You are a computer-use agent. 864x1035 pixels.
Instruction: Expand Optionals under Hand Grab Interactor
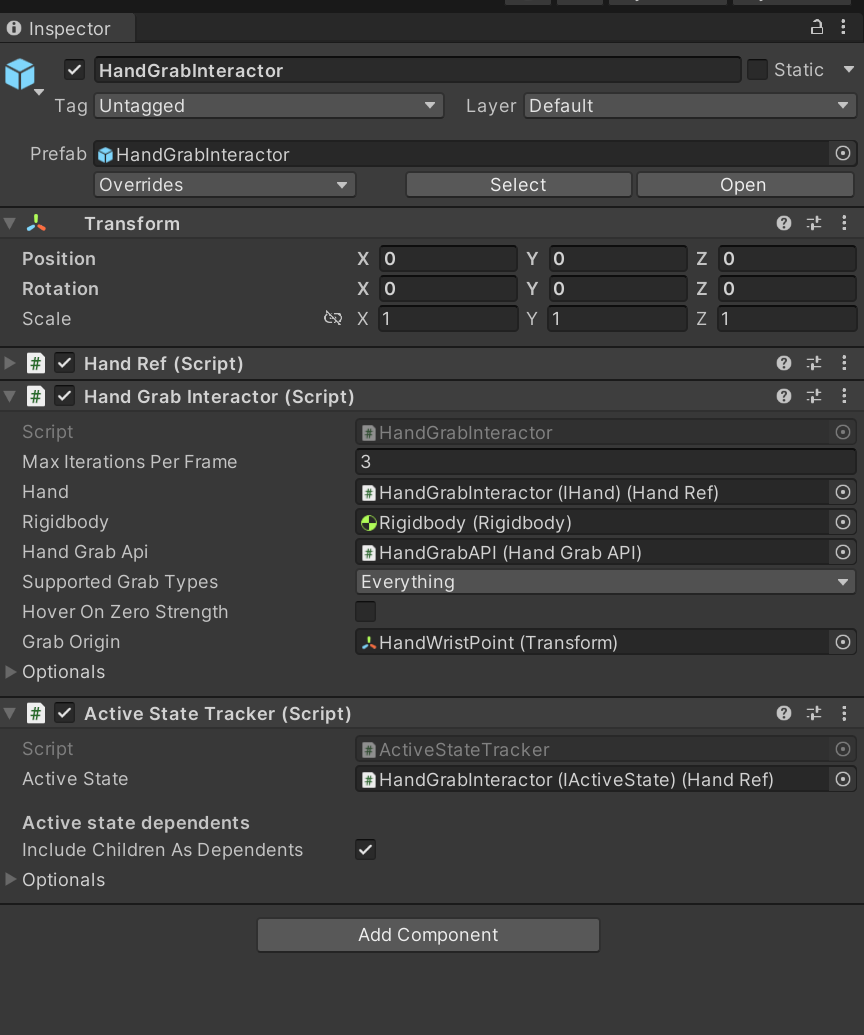click(11, 672)
